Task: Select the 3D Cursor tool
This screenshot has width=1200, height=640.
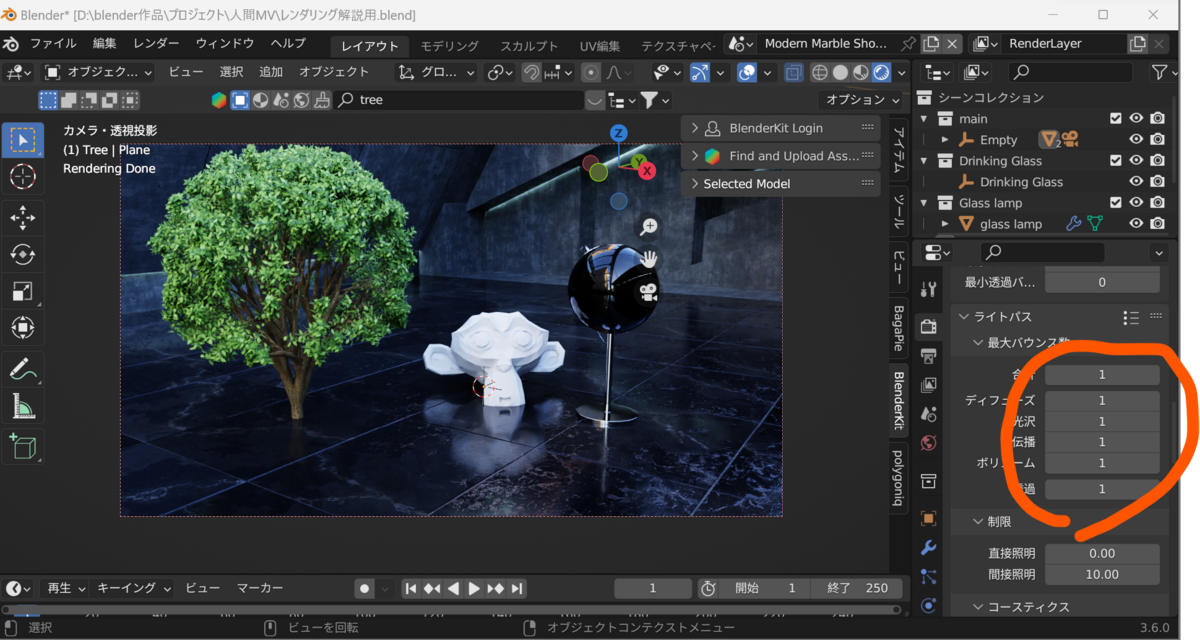Action: pos(22,177)
